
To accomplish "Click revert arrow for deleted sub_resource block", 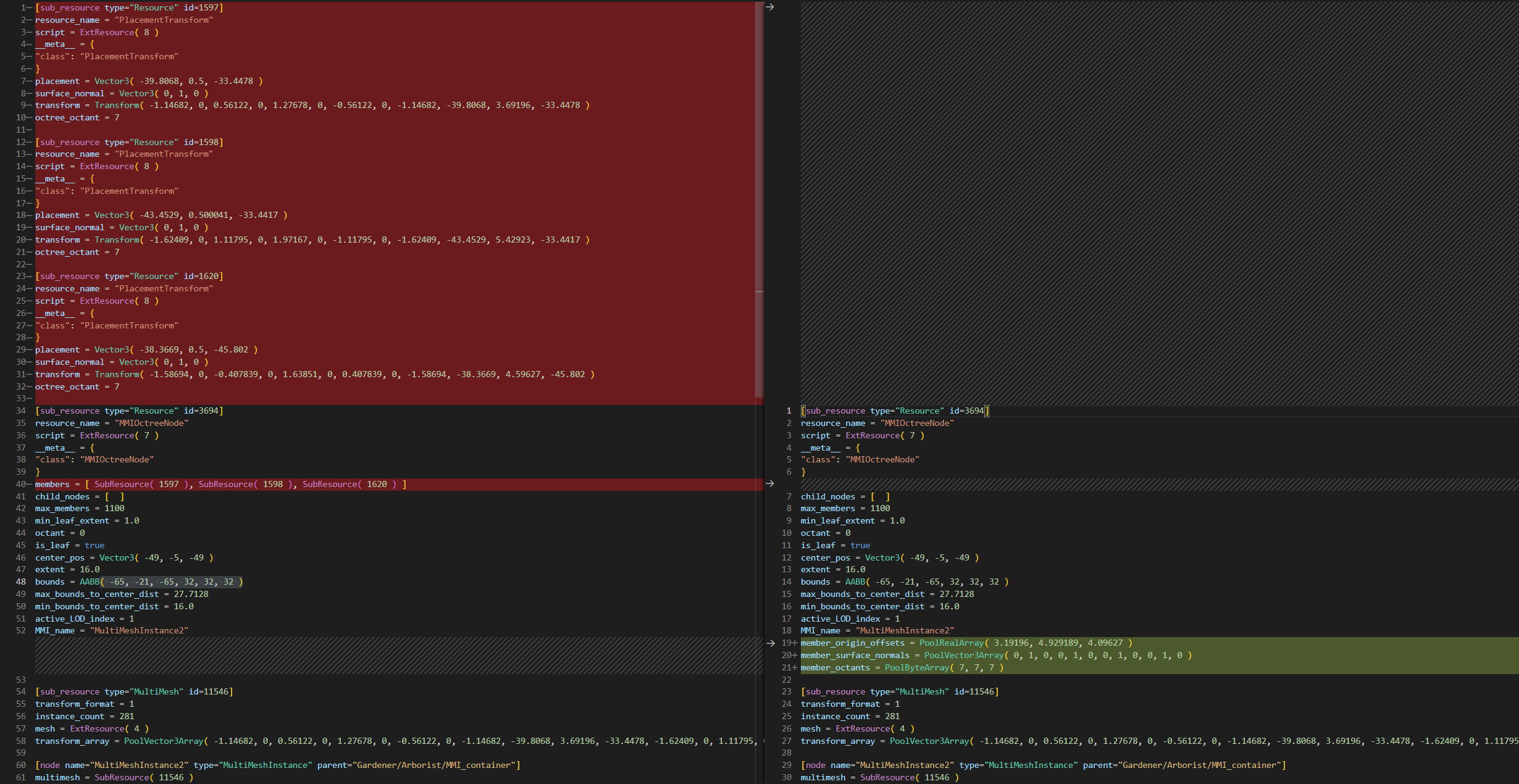I will 769,7.
